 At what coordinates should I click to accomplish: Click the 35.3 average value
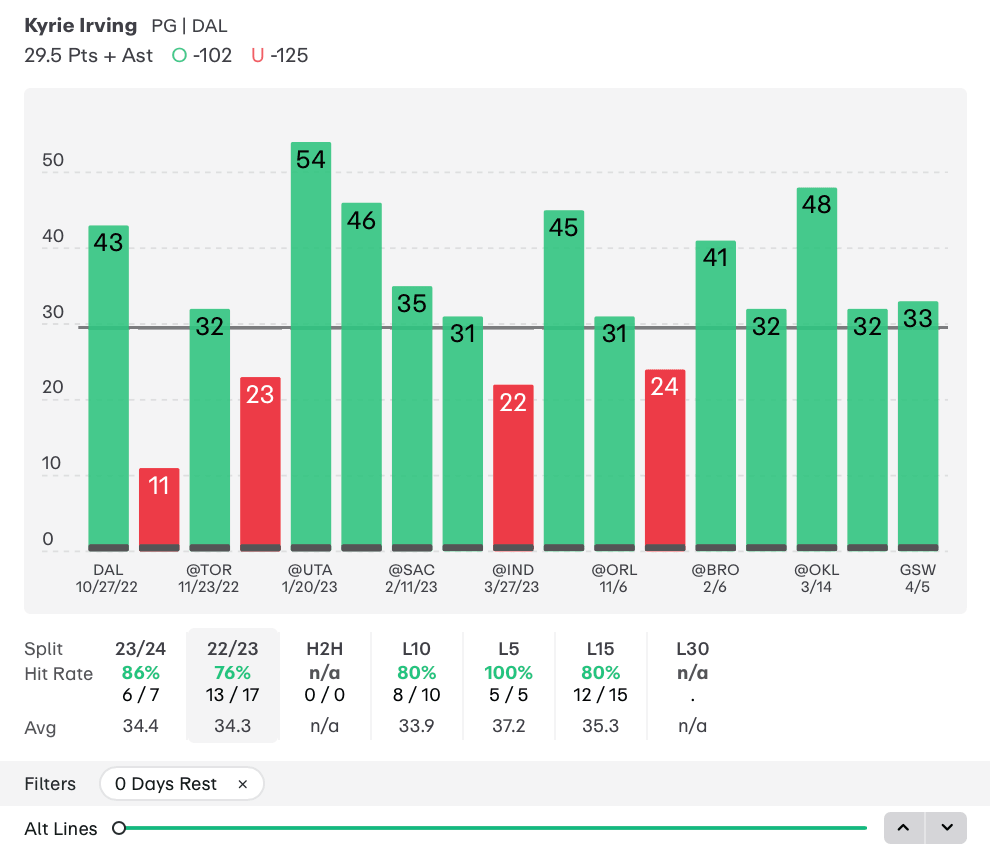click(x=600, y=726)
